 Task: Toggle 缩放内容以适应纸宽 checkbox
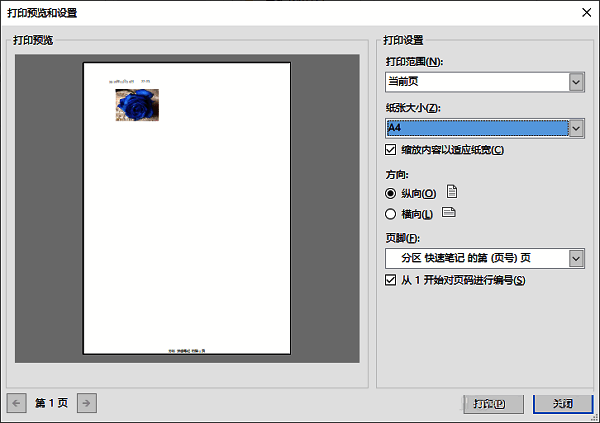pos(391,150)
